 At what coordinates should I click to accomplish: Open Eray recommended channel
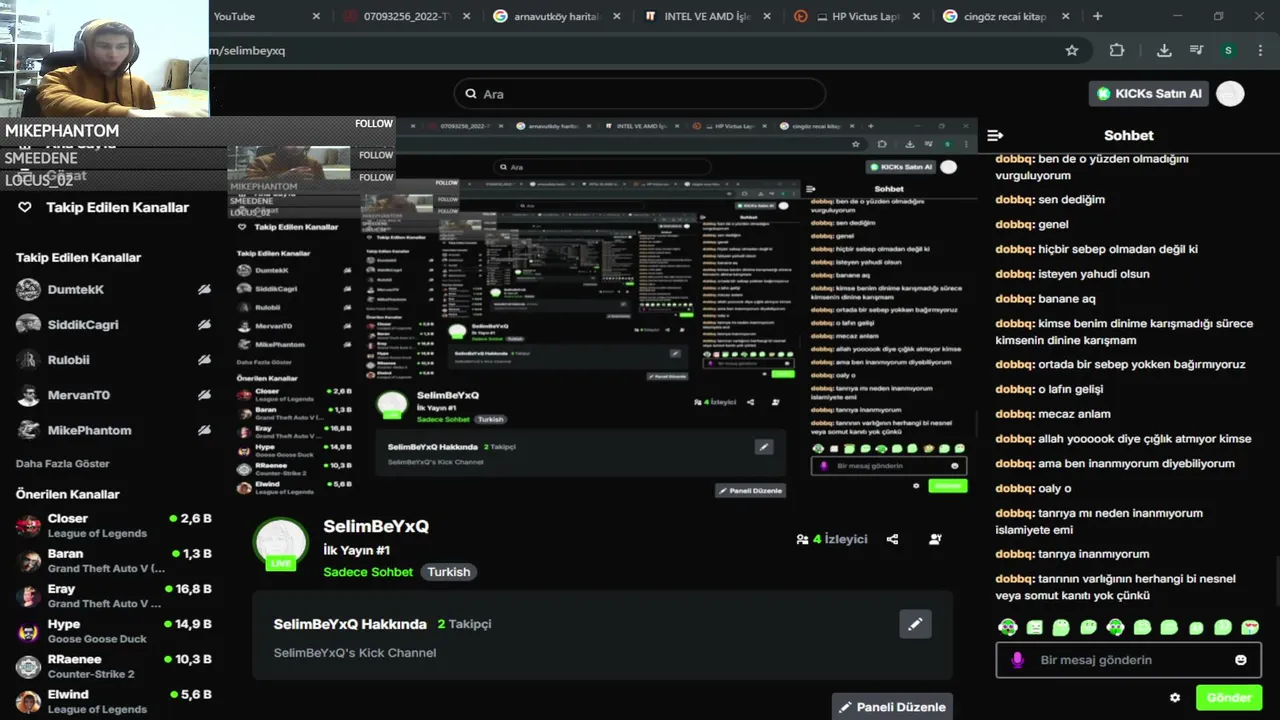[114, 596]
